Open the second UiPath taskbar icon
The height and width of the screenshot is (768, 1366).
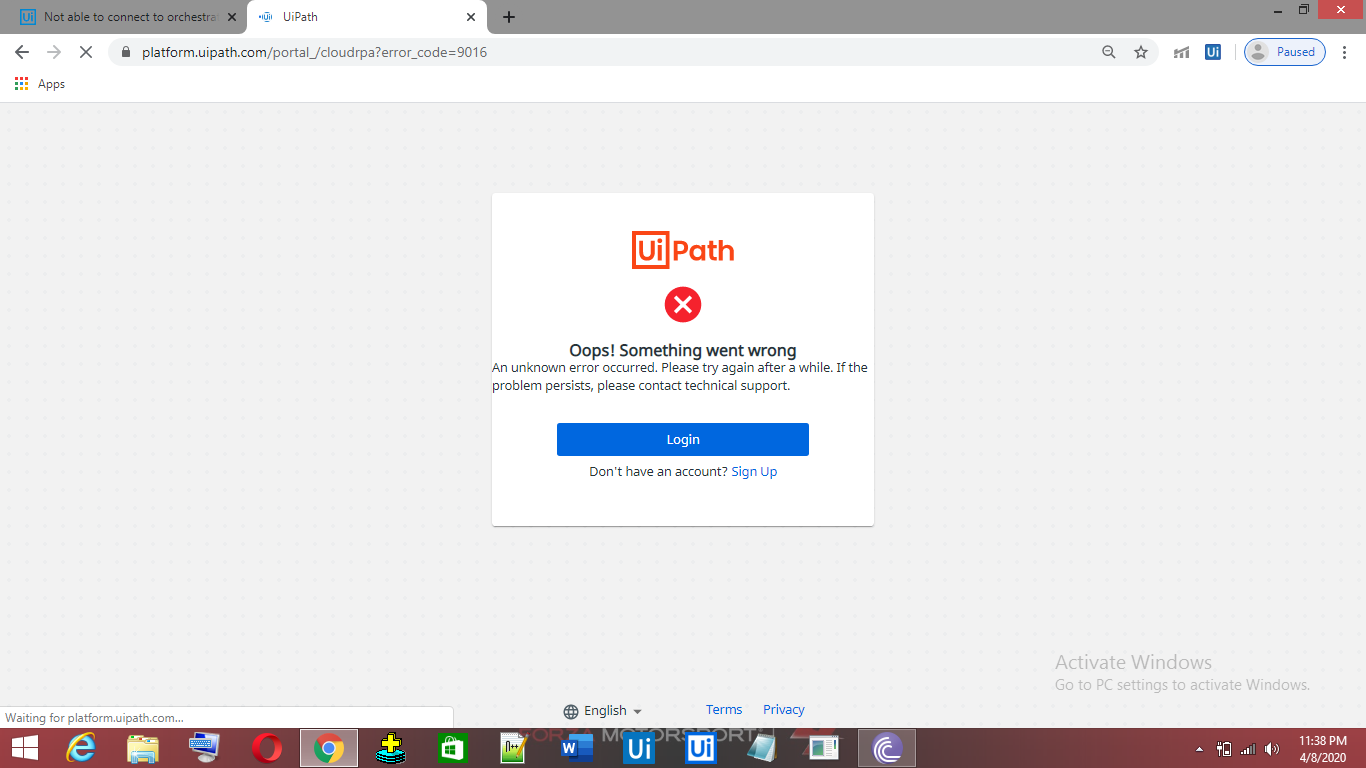[701, 748]
